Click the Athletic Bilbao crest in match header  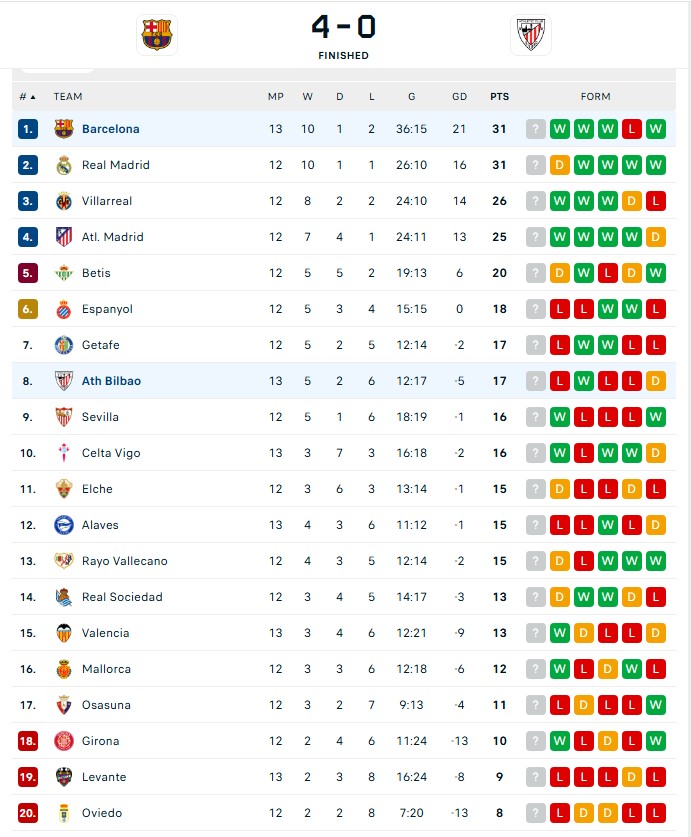click(x=530, y=35)
